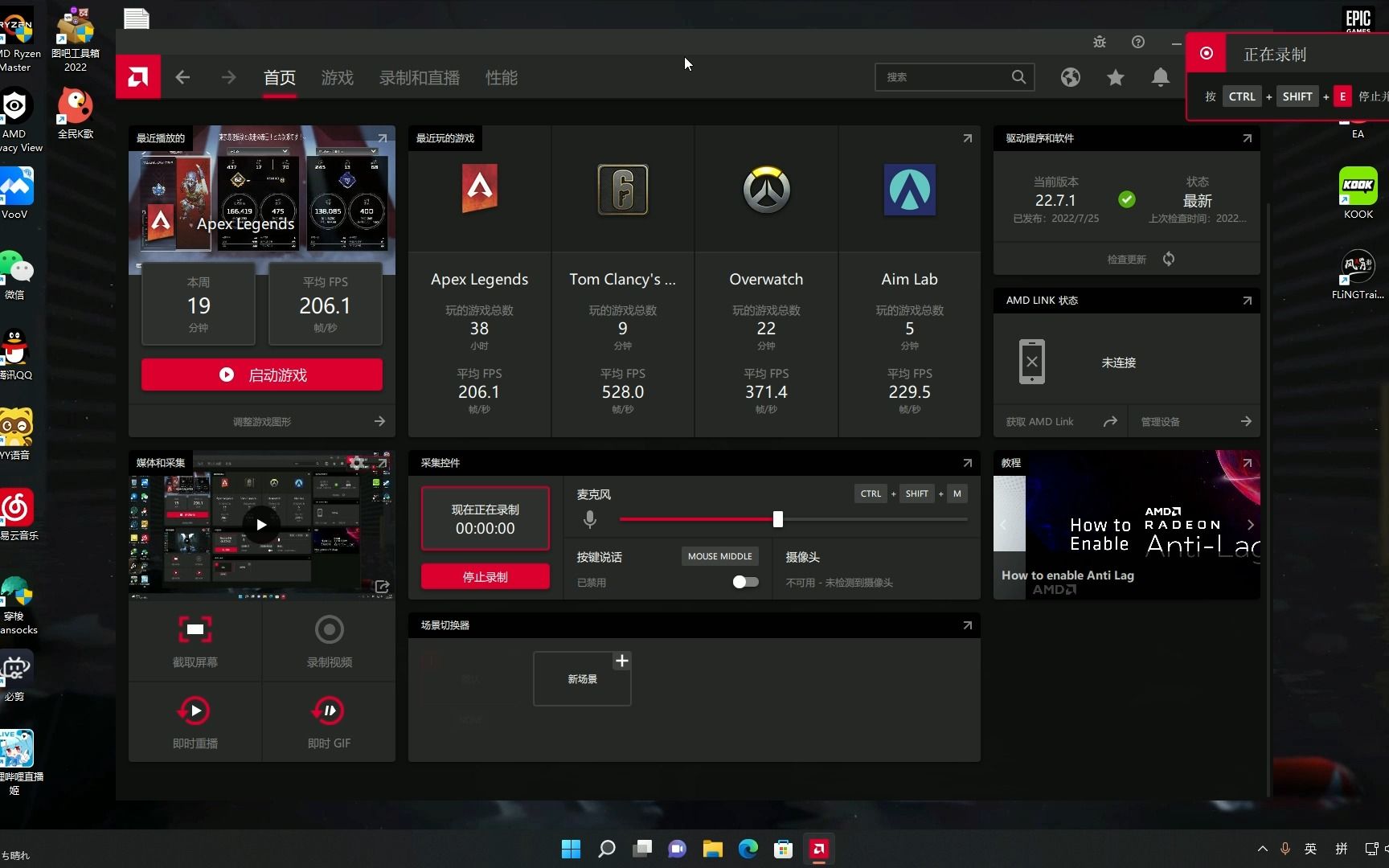Open the help question mark icon
The height and width of the screenshot is (868, 1389).
point(1138,42)
